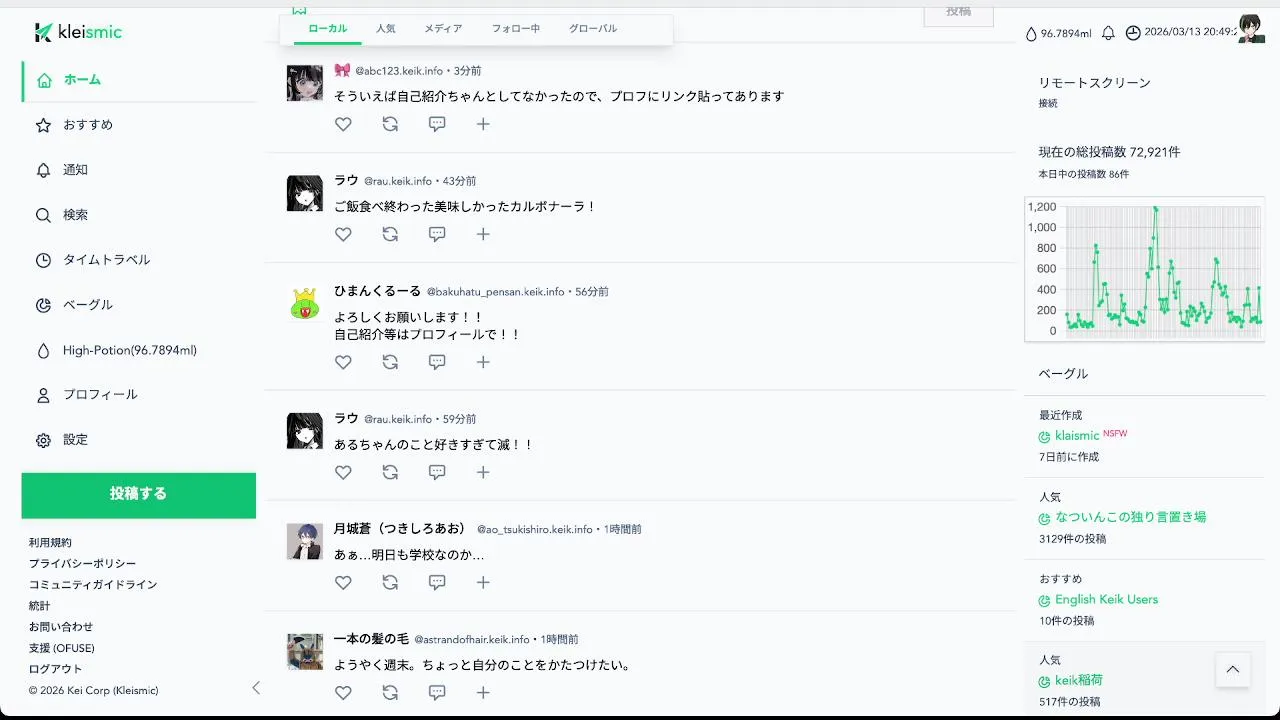Screen dimensions: 1280x720
Task: Like ひまんくるーる's introduction post
Action: point(343,362)
